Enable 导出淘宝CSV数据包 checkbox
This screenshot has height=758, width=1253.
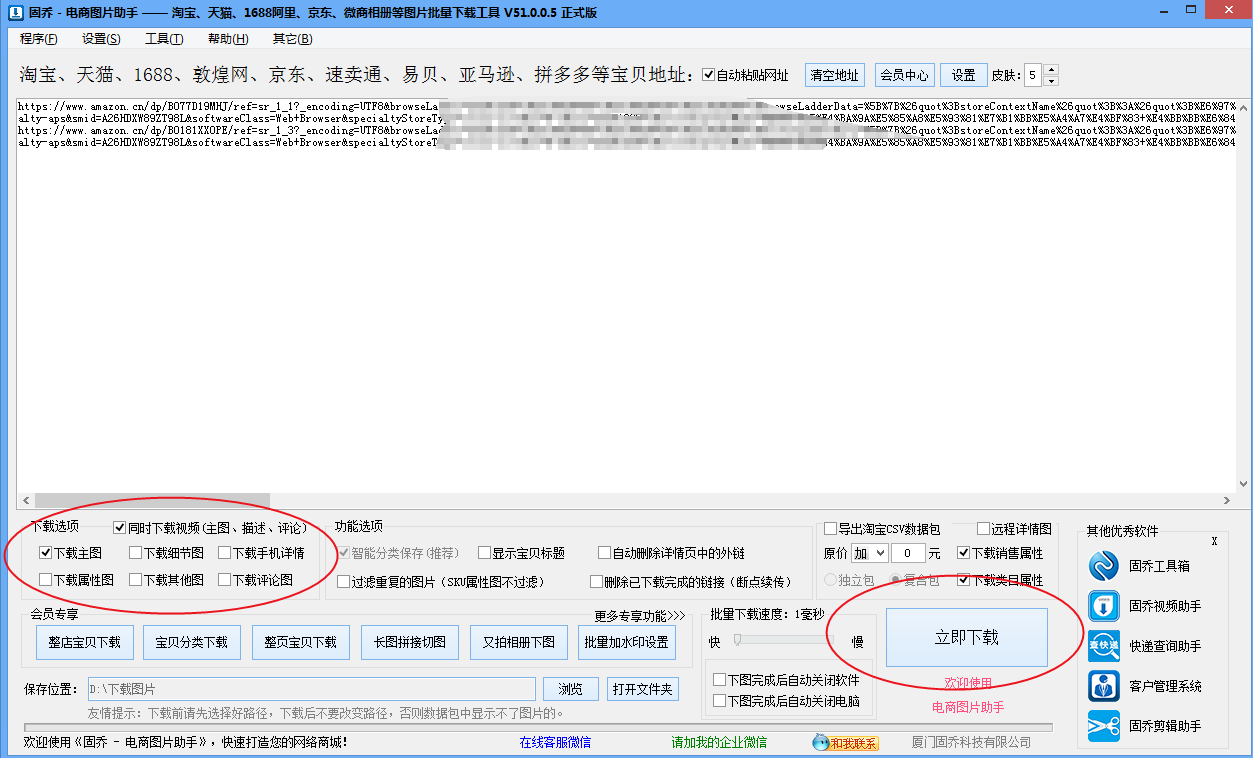[x=830, y=528]
